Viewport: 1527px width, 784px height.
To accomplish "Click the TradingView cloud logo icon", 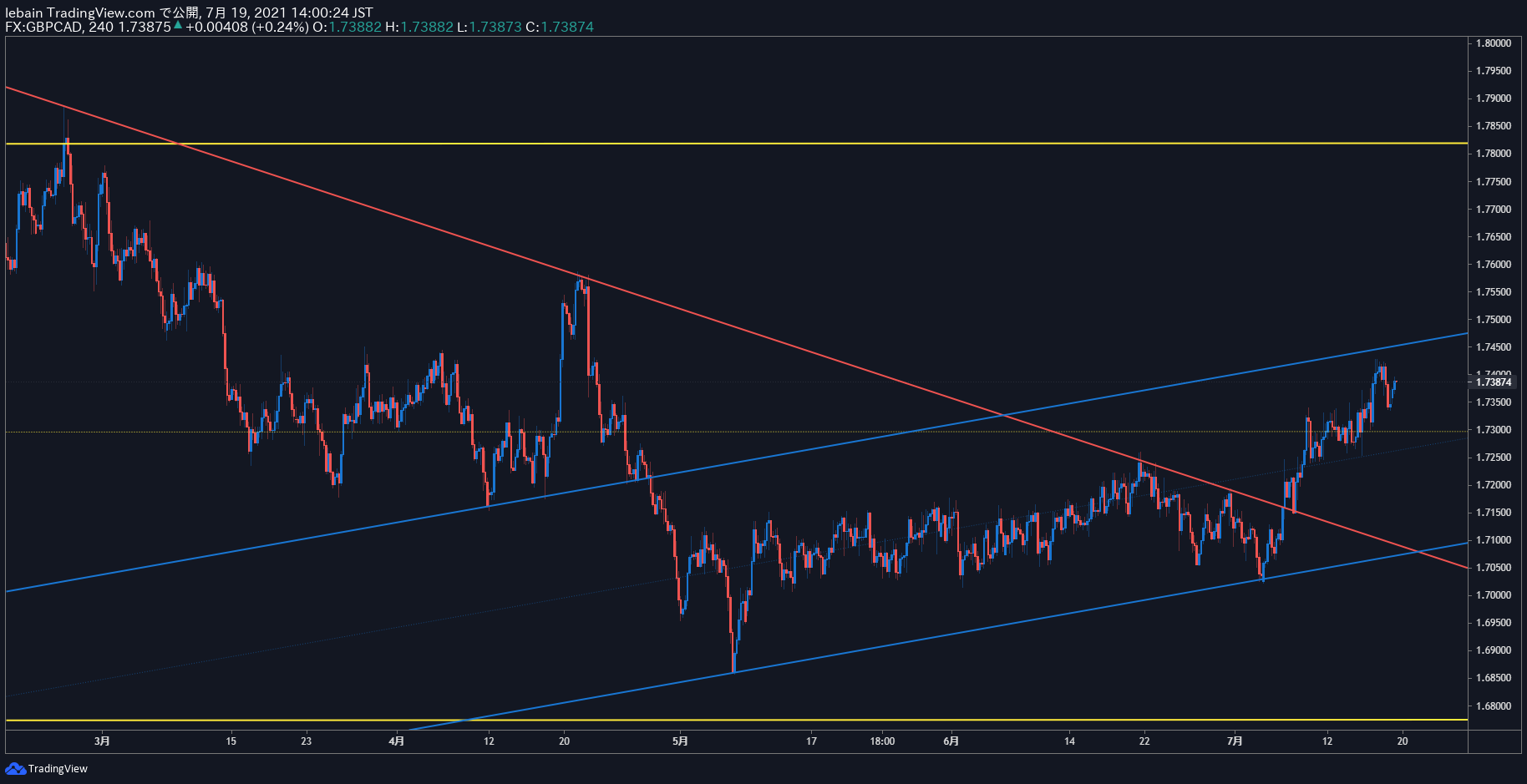I will pos(15,768).
